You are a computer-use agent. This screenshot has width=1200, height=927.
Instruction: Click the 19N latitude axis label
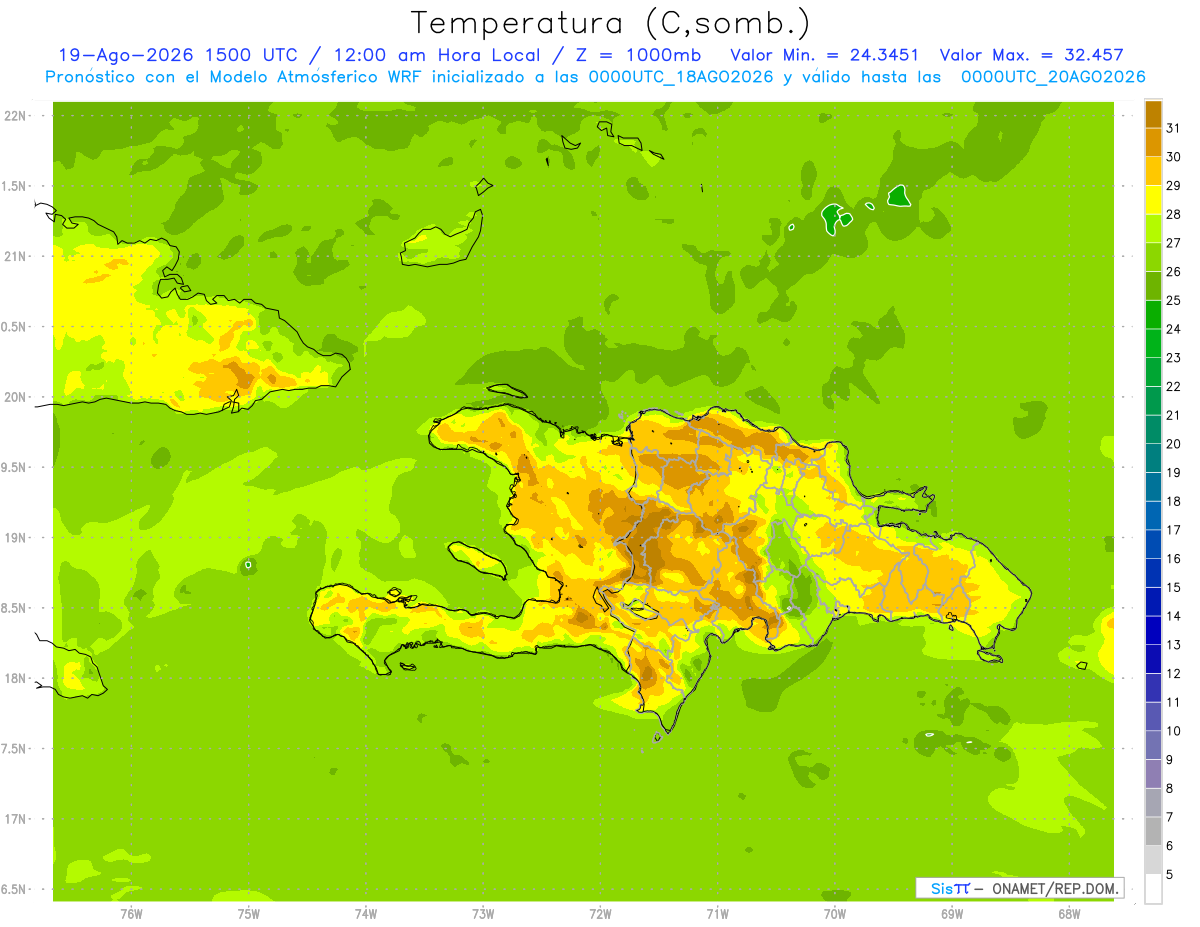15,538
